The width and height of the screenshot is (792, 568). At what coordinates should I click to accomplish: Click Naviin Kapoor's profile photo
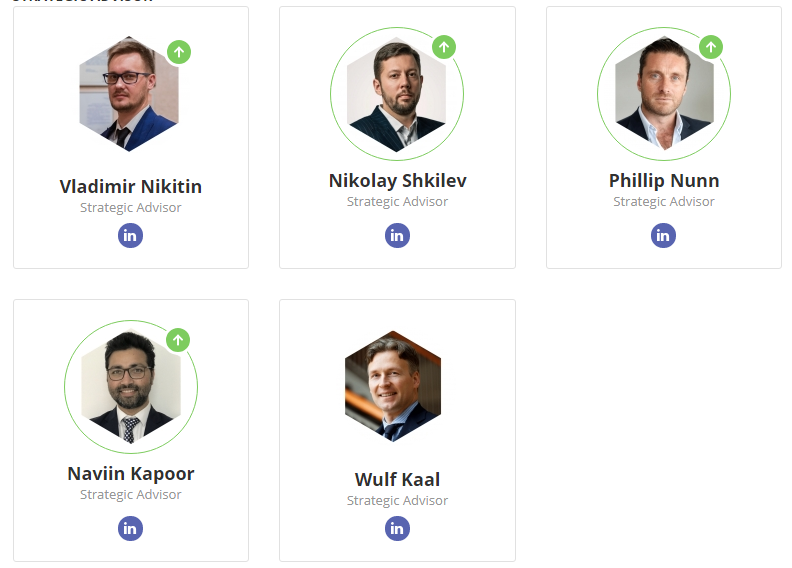(130, 387)
